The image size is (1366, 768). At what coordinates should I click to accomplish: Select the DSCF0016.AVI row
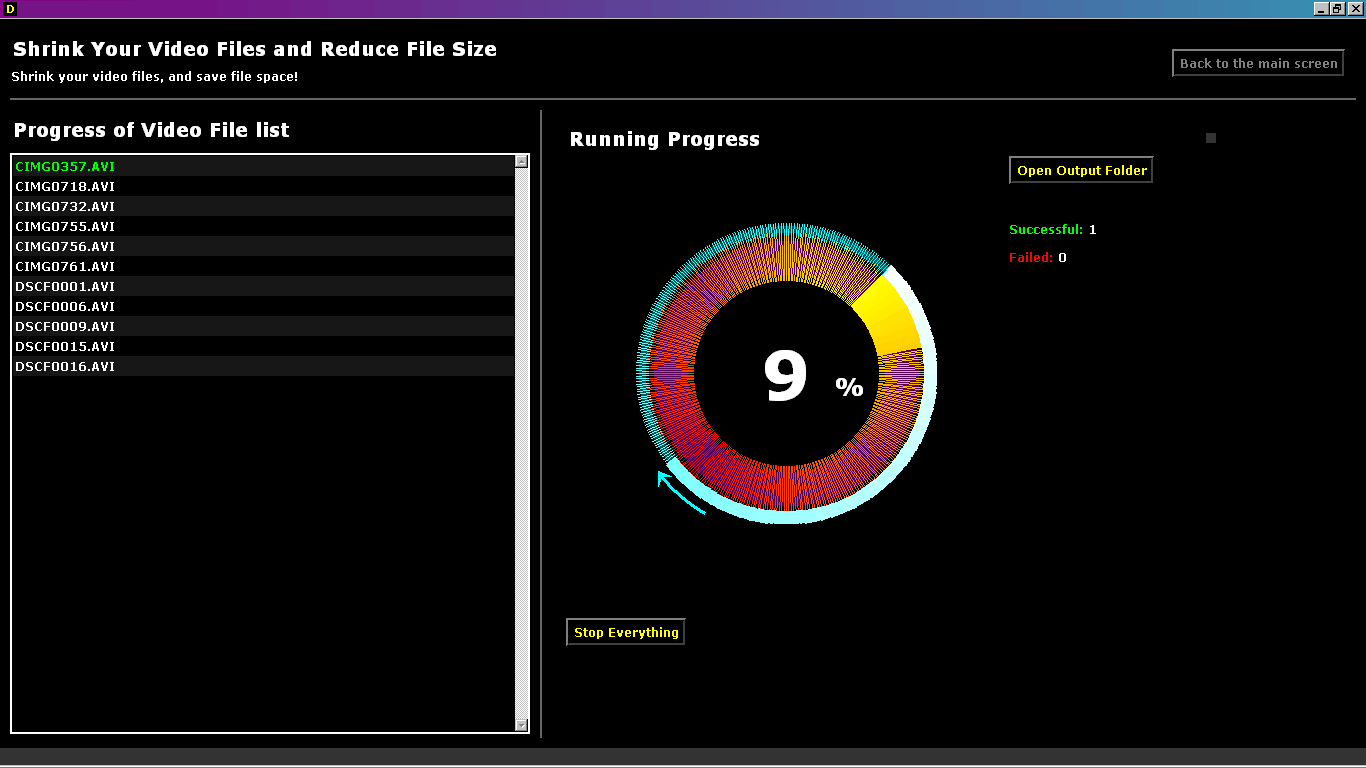tap(263, 366)
